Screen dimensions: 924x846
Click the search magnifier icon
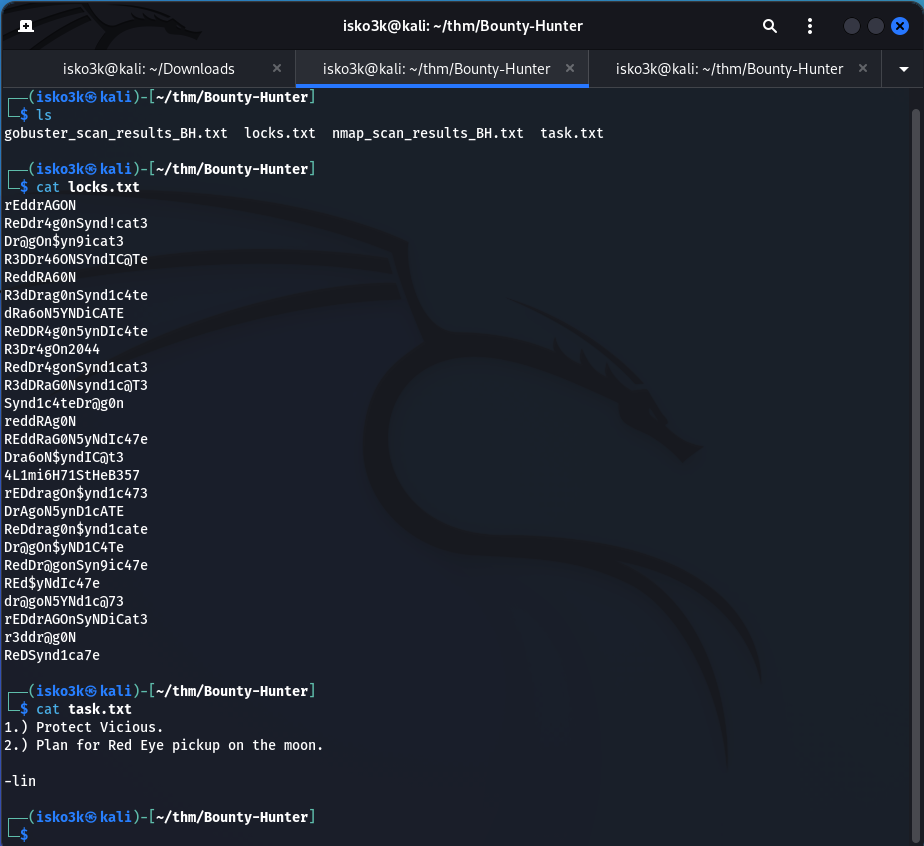coord(770,26)
